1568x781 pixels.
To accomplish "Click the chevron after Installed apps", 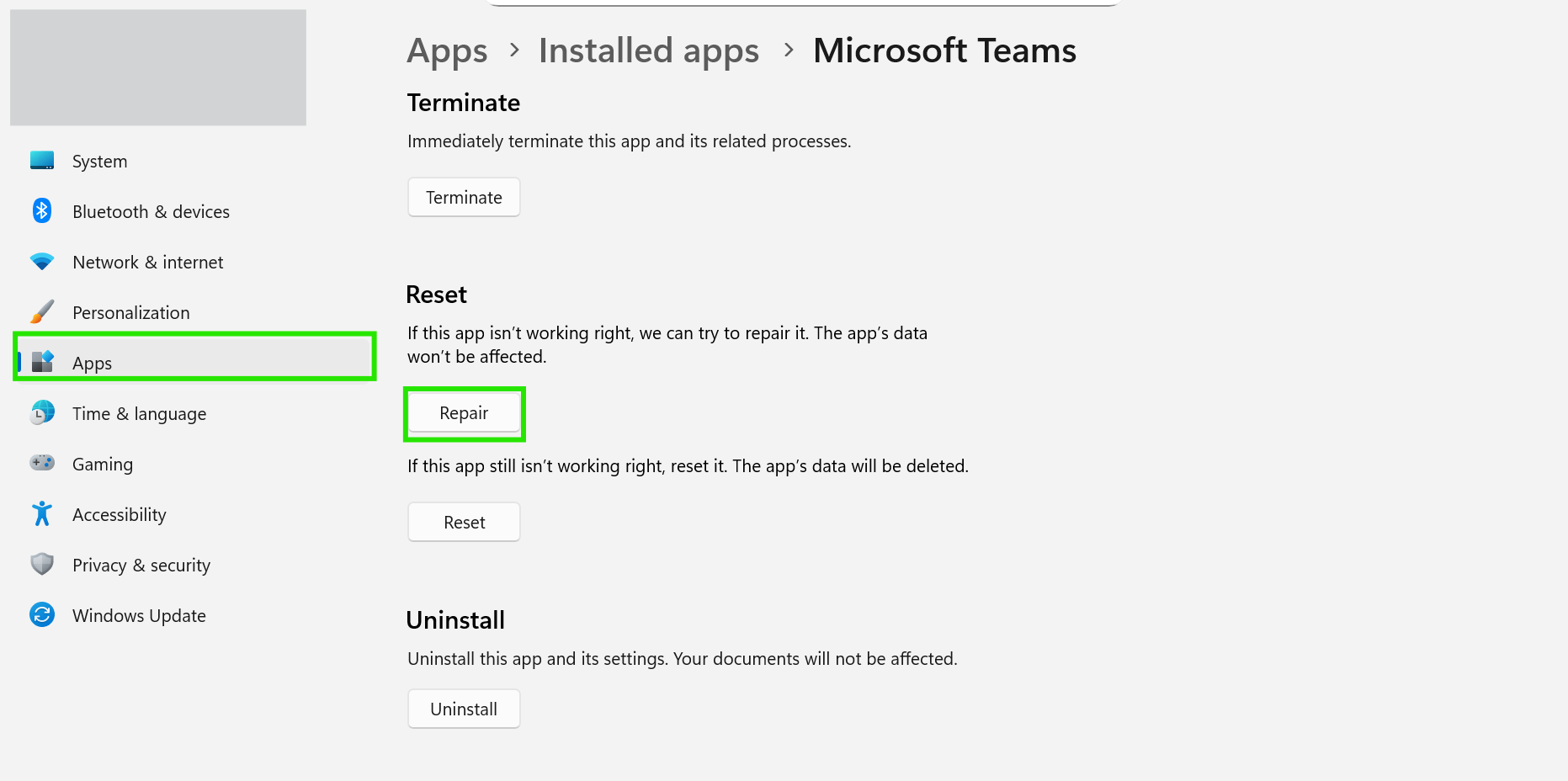I will click(788, 50).
